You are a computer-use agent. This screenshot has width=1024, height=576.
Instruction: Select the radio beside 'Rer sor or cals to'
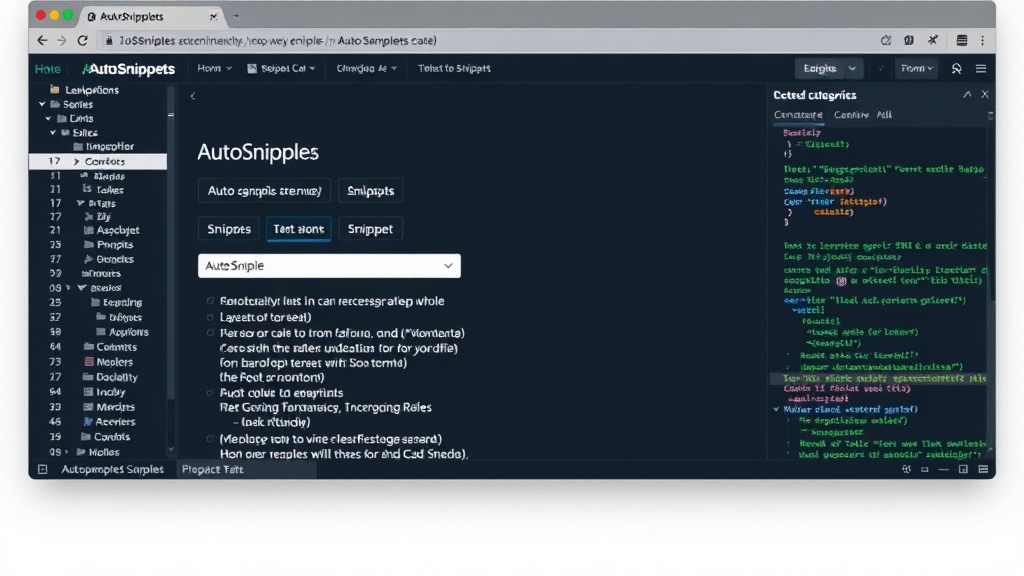[210, 333]
